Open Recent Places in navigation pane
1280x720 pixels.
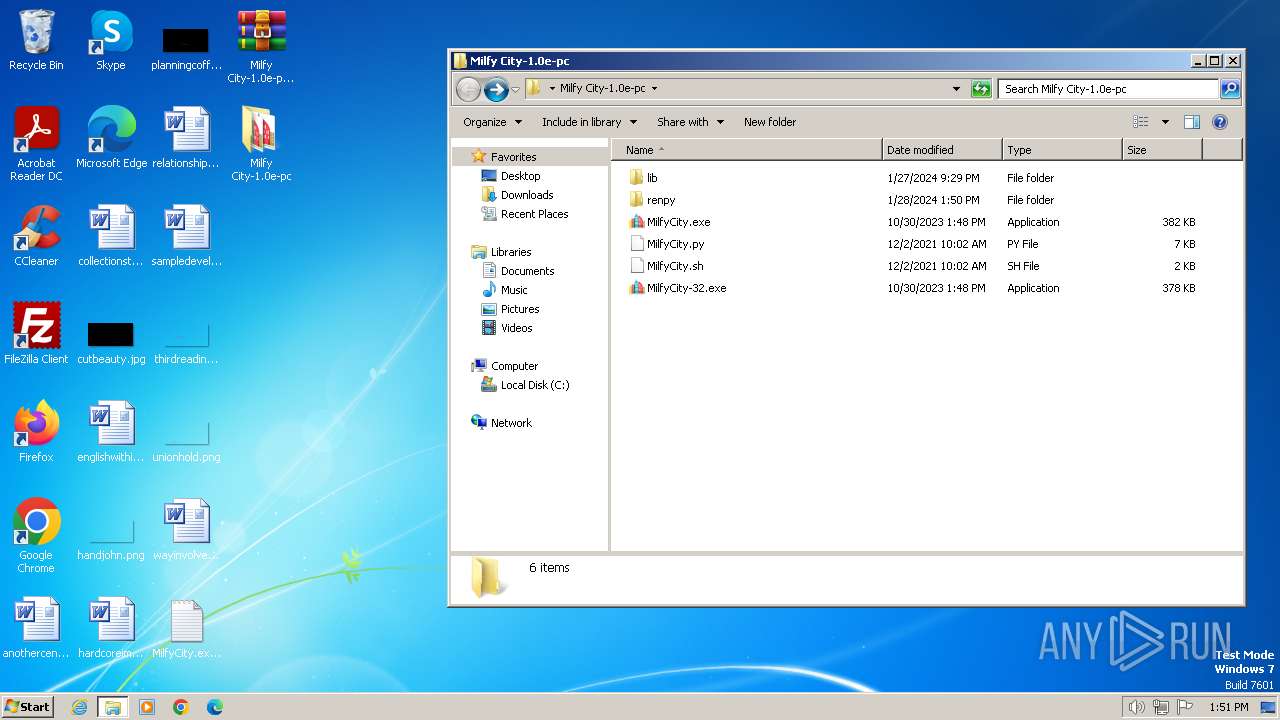[534, 214]
